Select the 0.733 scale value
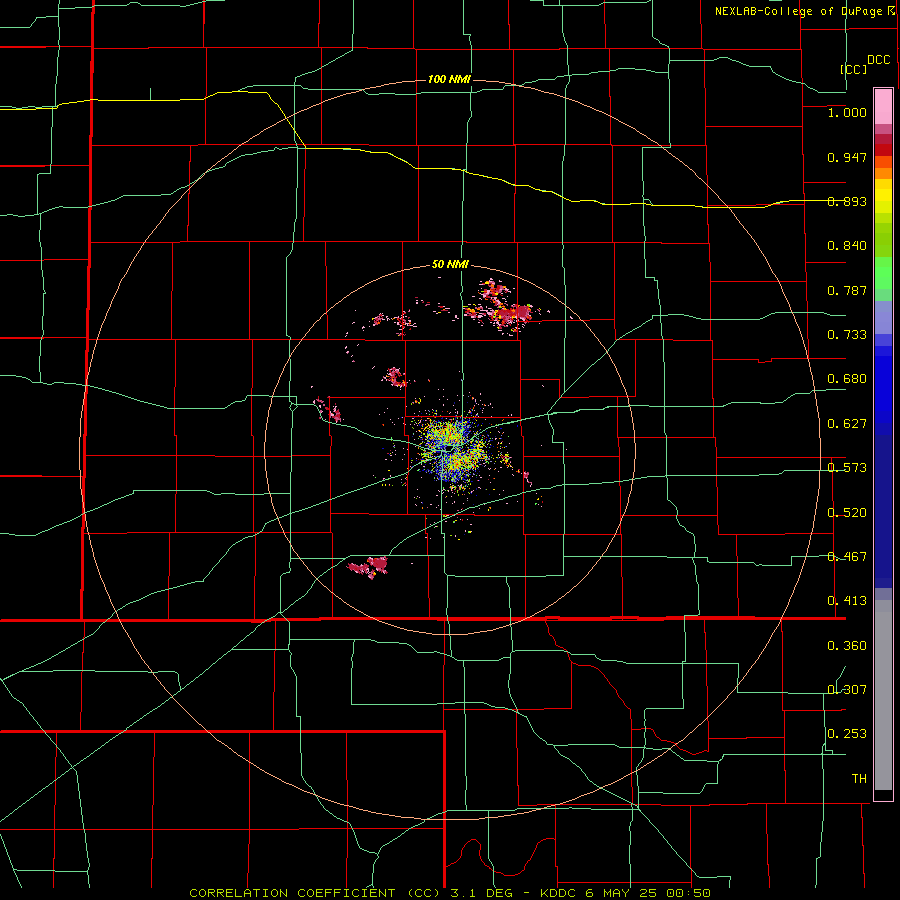900x900 pixels. pyautogui.click(x=847, y=335)
